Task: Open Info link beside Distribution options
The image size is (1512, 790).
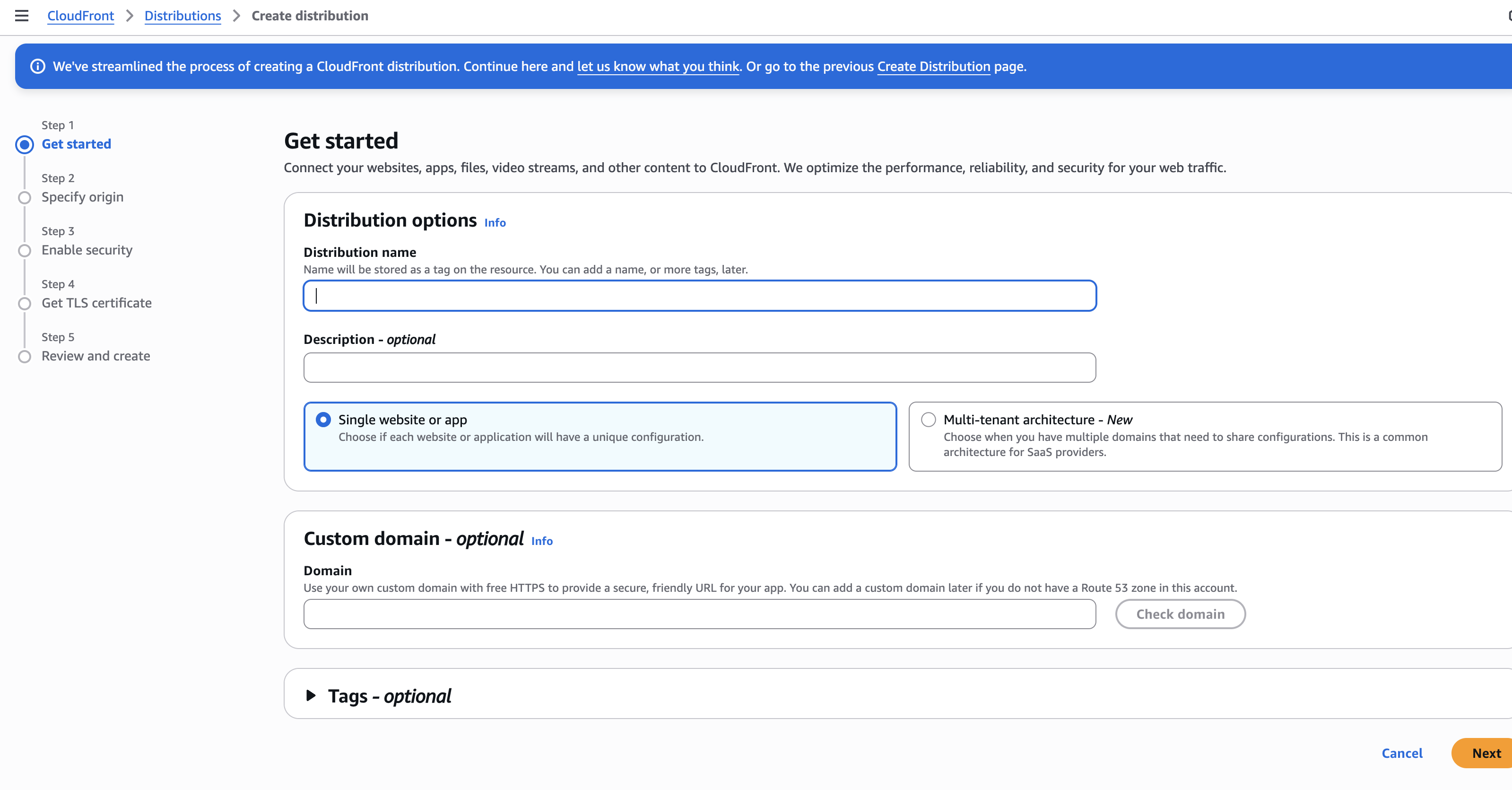Action: (495, 223)
